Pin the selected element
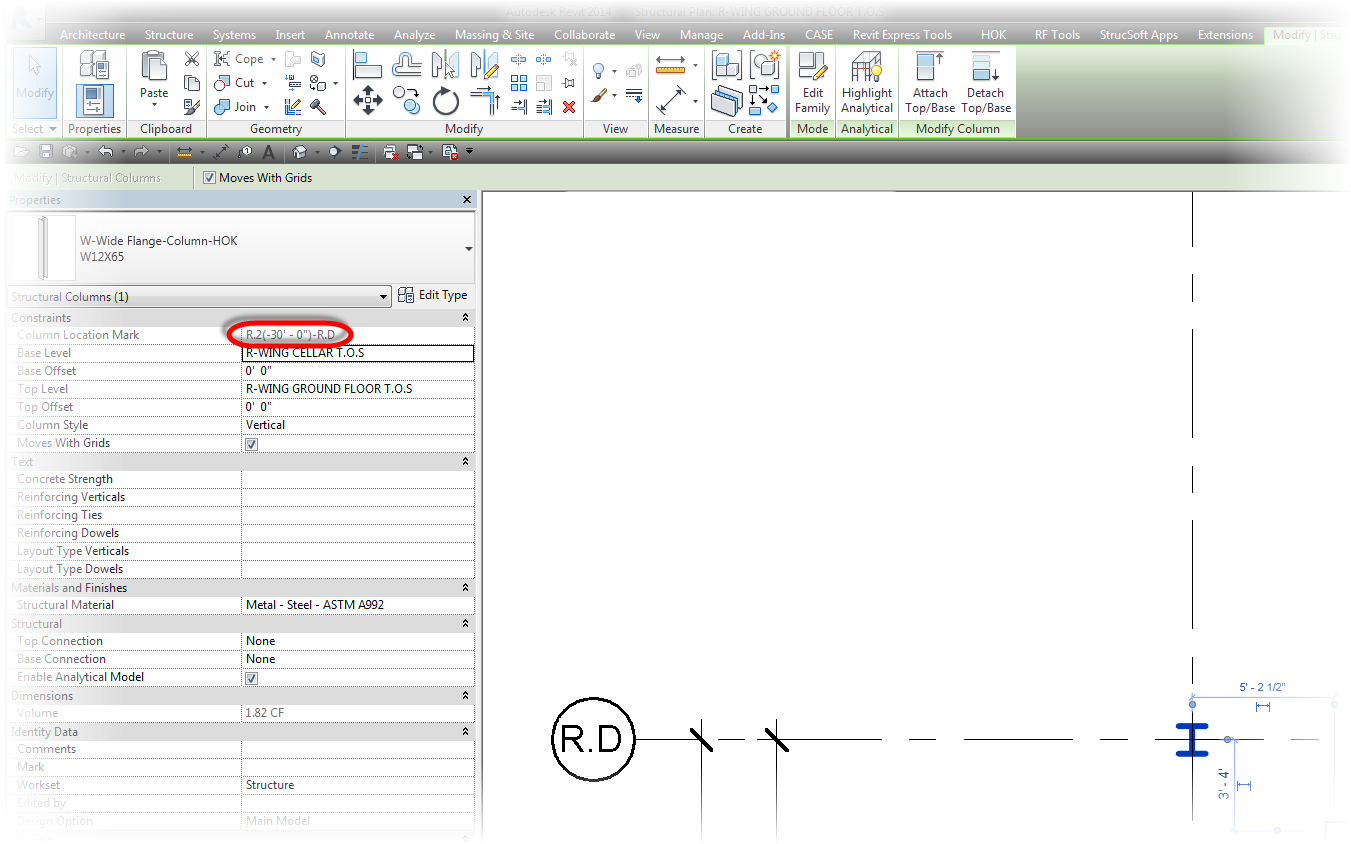This screenshot has height=844, width=1351. coord(569,83)
